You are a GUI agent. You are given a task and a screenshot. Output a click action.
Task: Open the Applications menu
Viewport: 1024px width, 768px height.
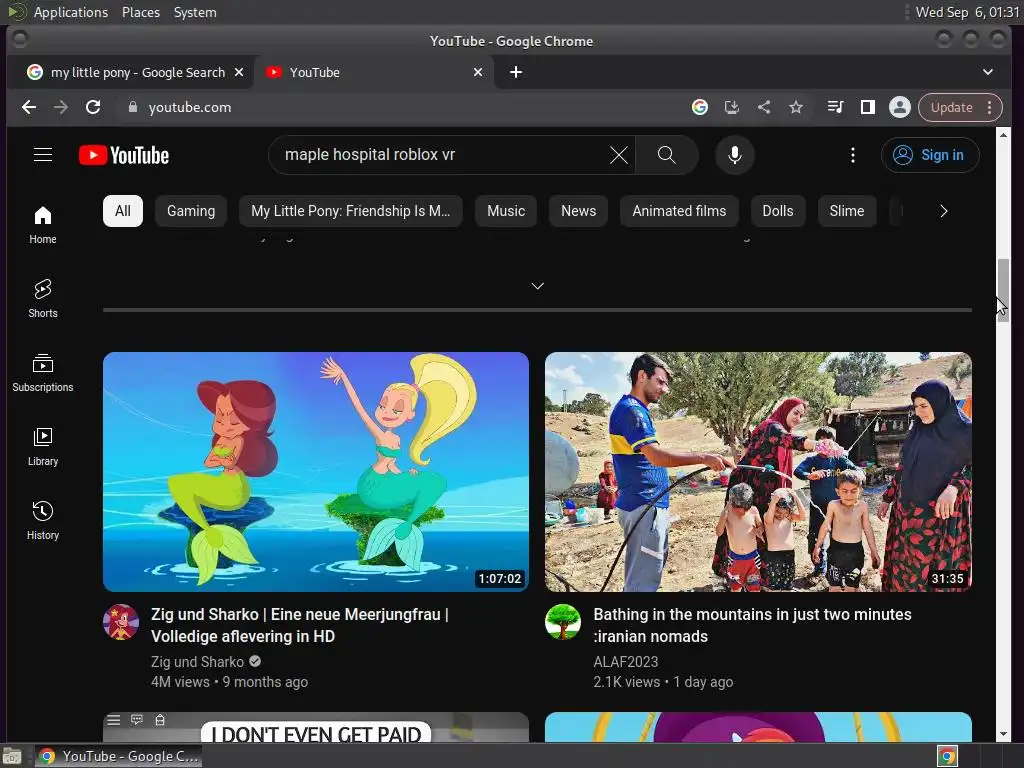coord(71,12)
